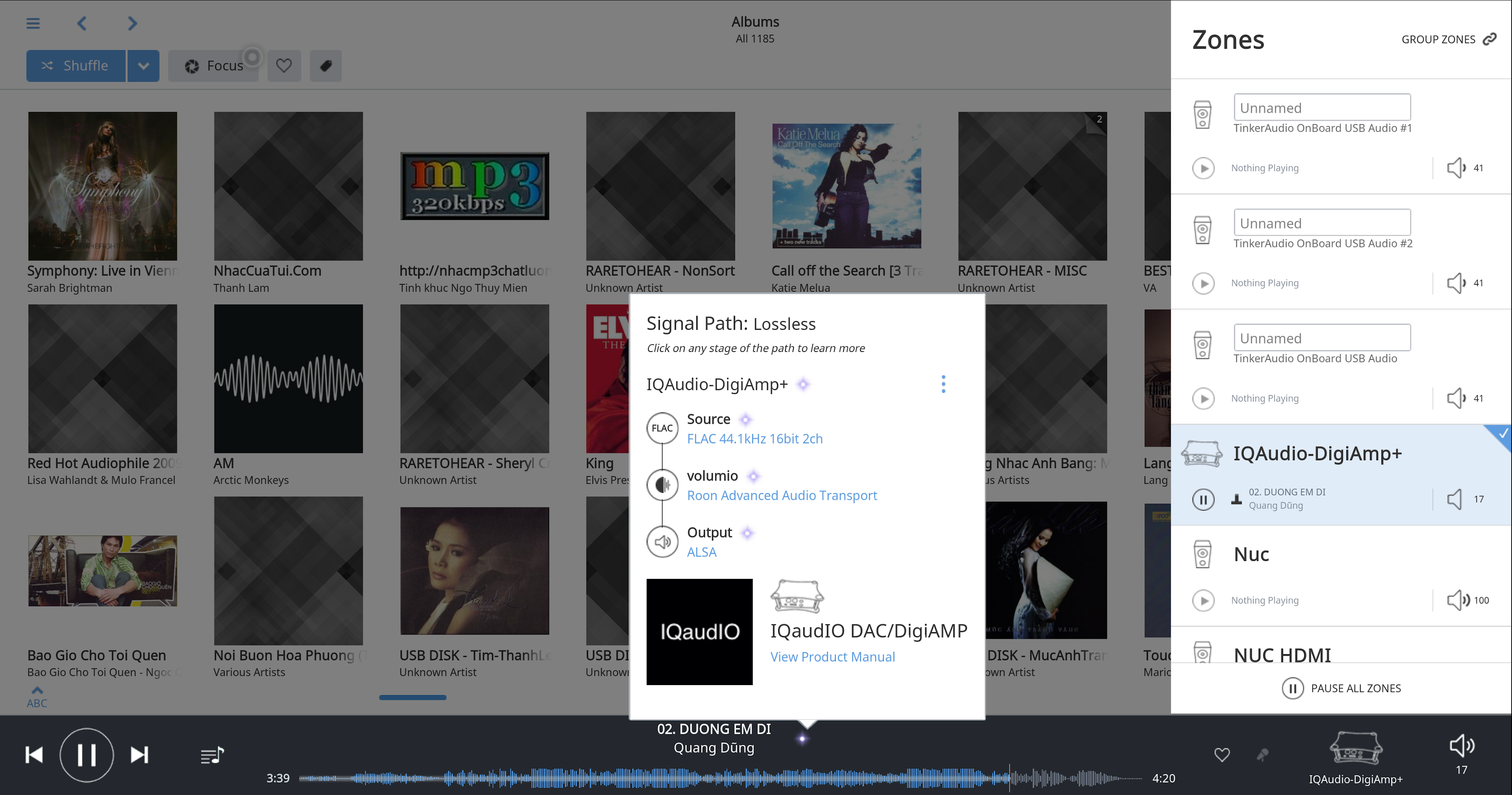Click the Output speaker stage icon
Screen dimensions: 1512x795
coord(662,542)
